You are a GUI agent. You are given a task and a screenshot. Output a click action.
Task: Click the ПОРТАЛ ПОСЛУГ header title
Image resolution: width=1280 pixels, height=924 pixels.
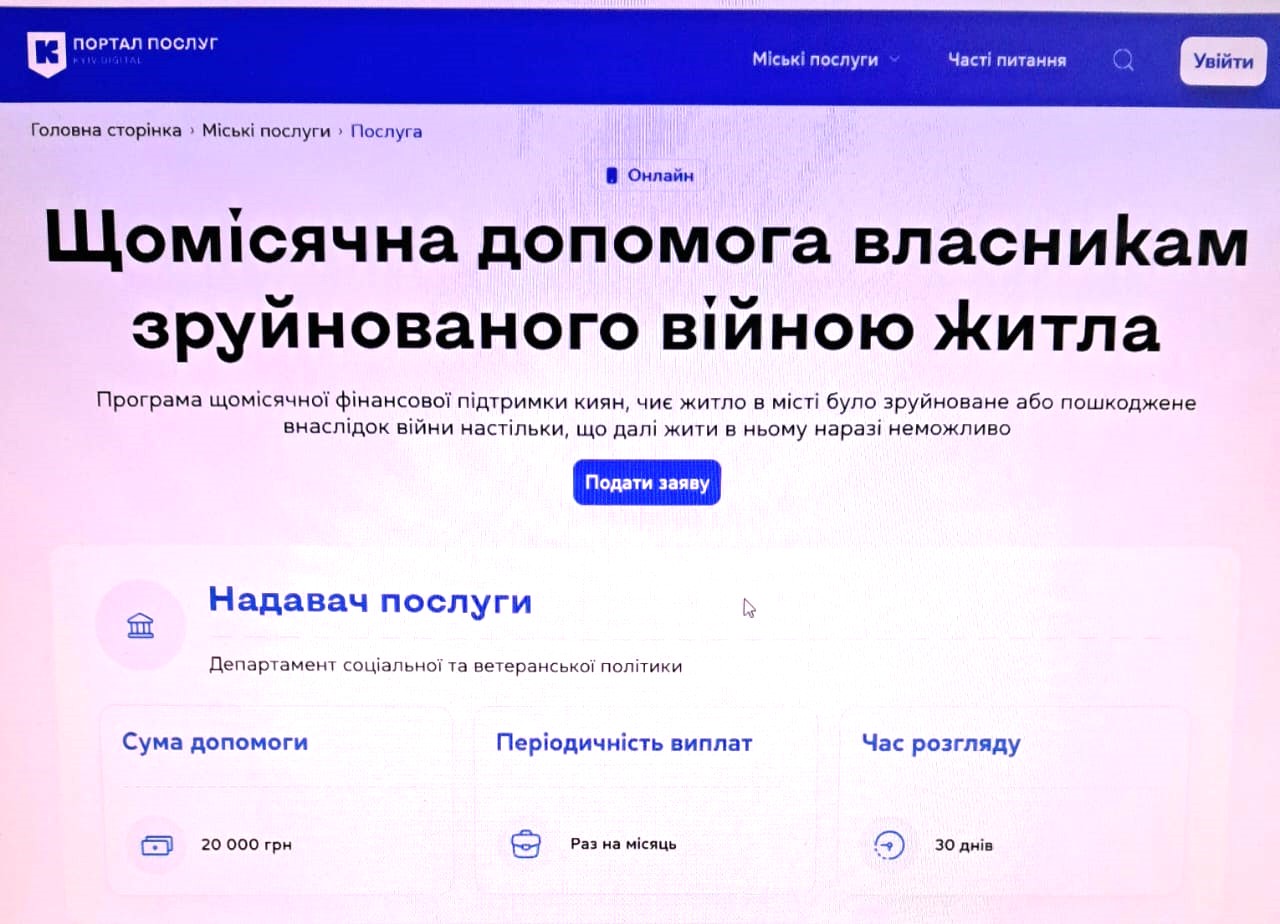145,44
